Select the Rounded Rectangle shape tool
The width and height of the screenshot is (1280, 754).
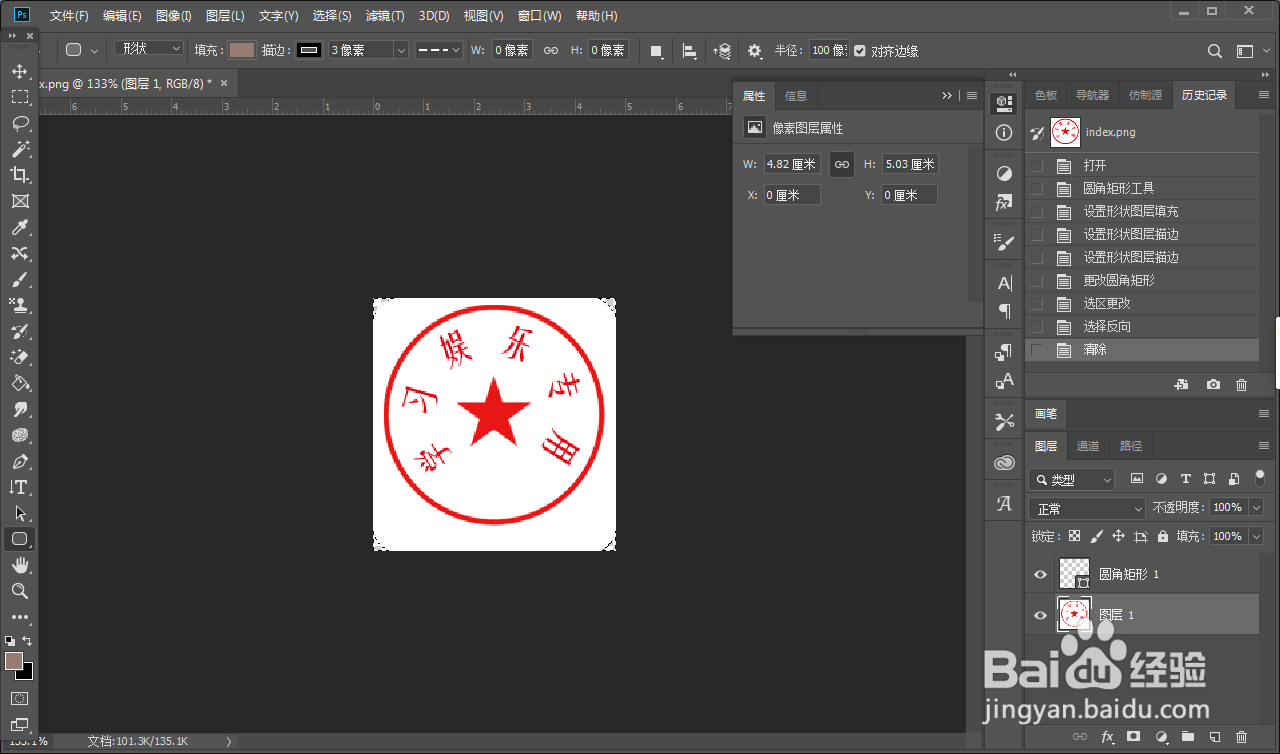pyautogui.click(x=19, y=539)
